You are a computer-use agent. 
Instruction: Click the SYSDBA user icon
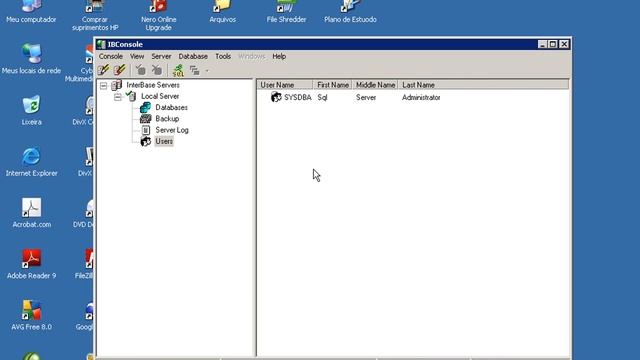[x=276, y=97]
